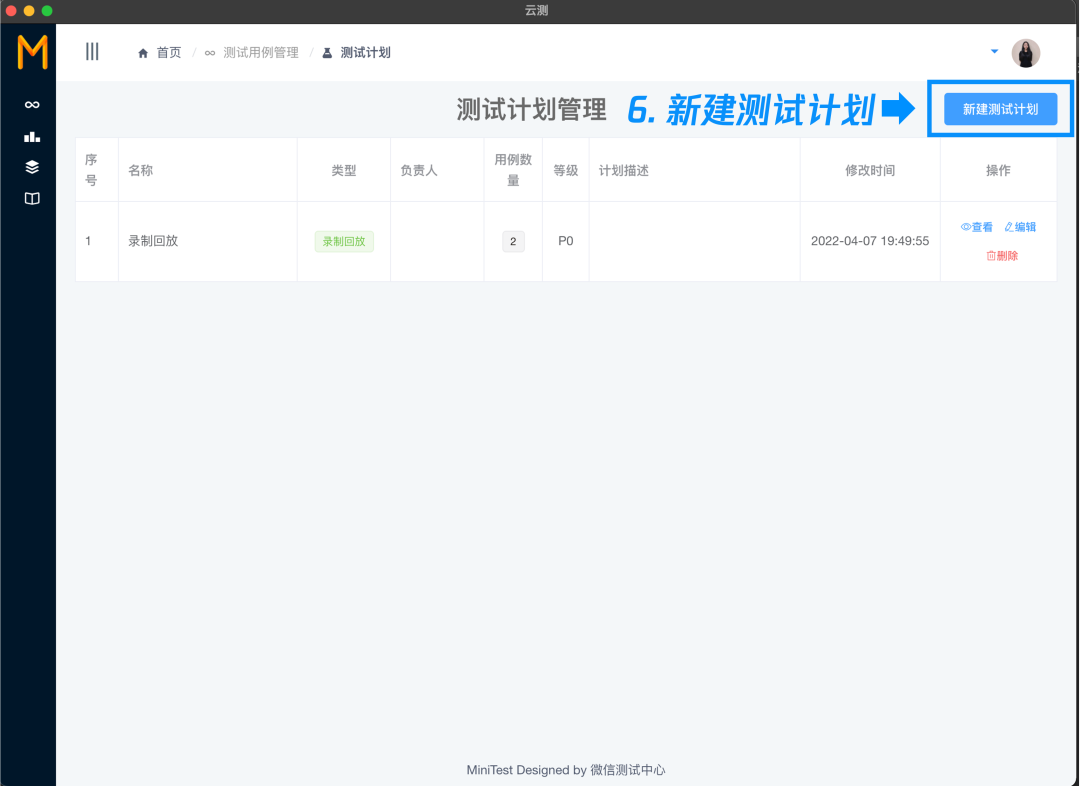View the 录制回放 plan with 查看
Image resolution: width=1080 pixels, height=786 pixels.
[x=977, y=227]
